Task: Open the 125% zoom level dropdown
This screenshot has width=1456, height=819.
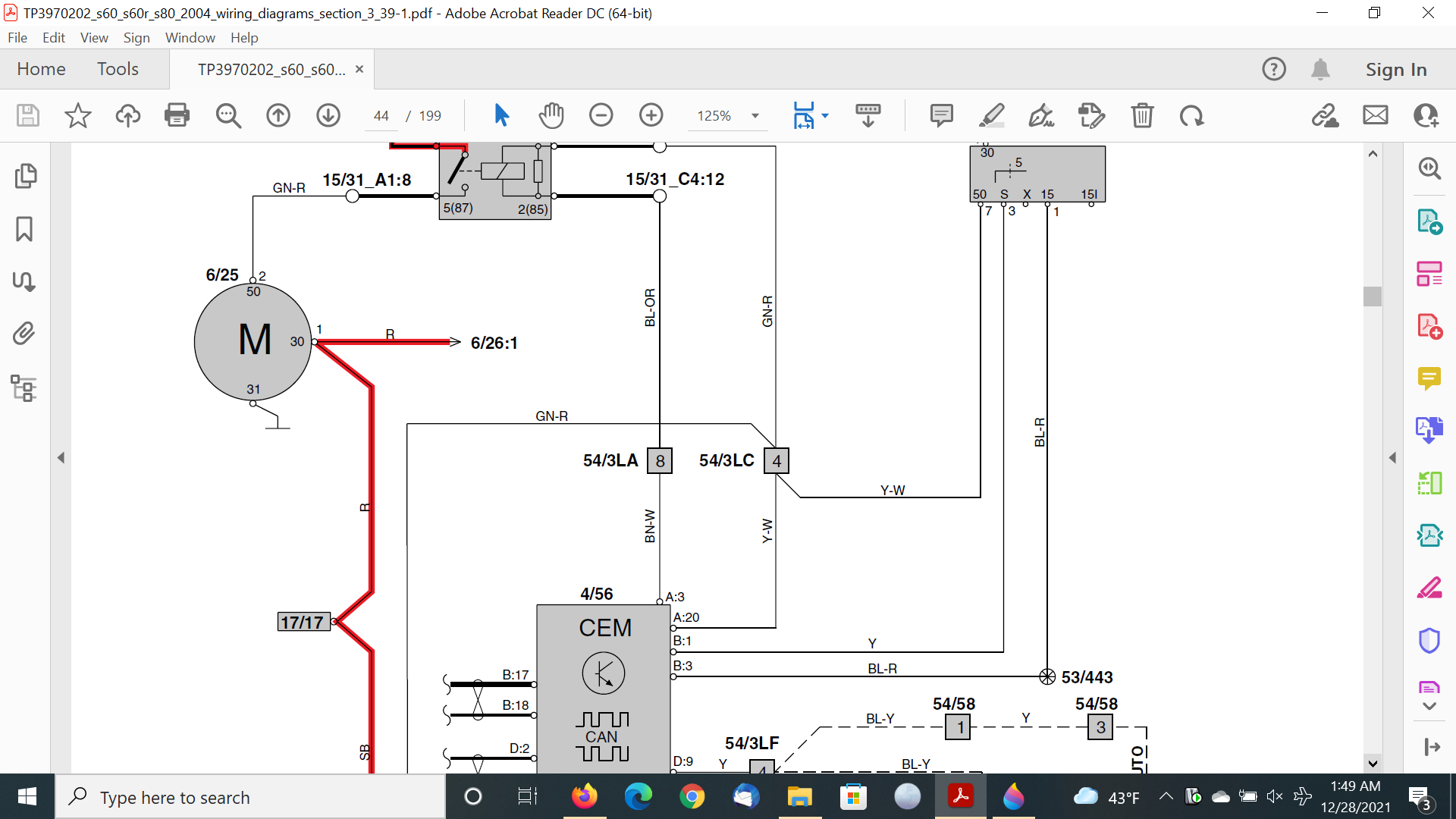Action: [x=755, y=116]
